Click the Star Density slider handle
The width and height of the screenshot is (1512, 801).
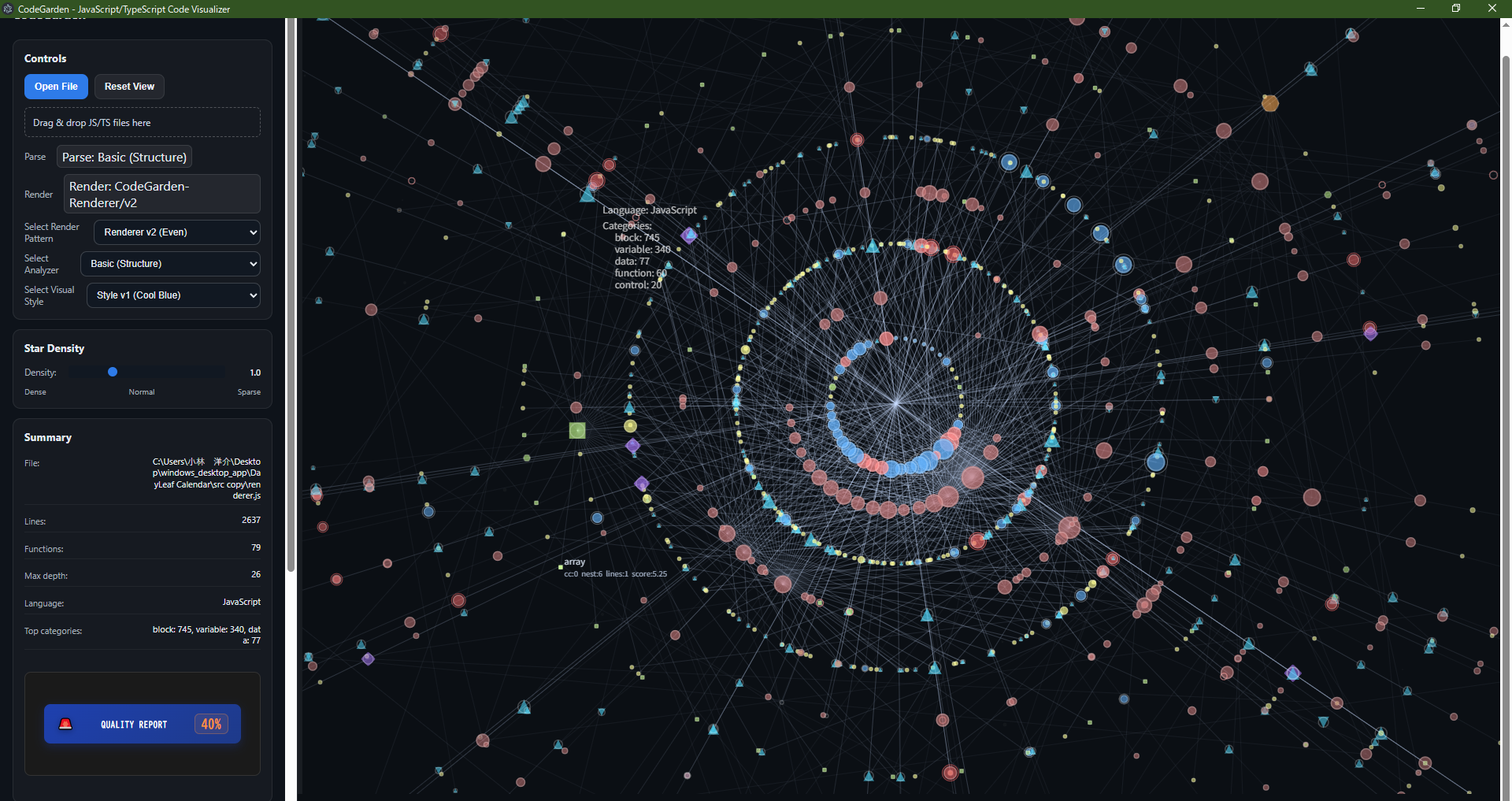point(113,371)
